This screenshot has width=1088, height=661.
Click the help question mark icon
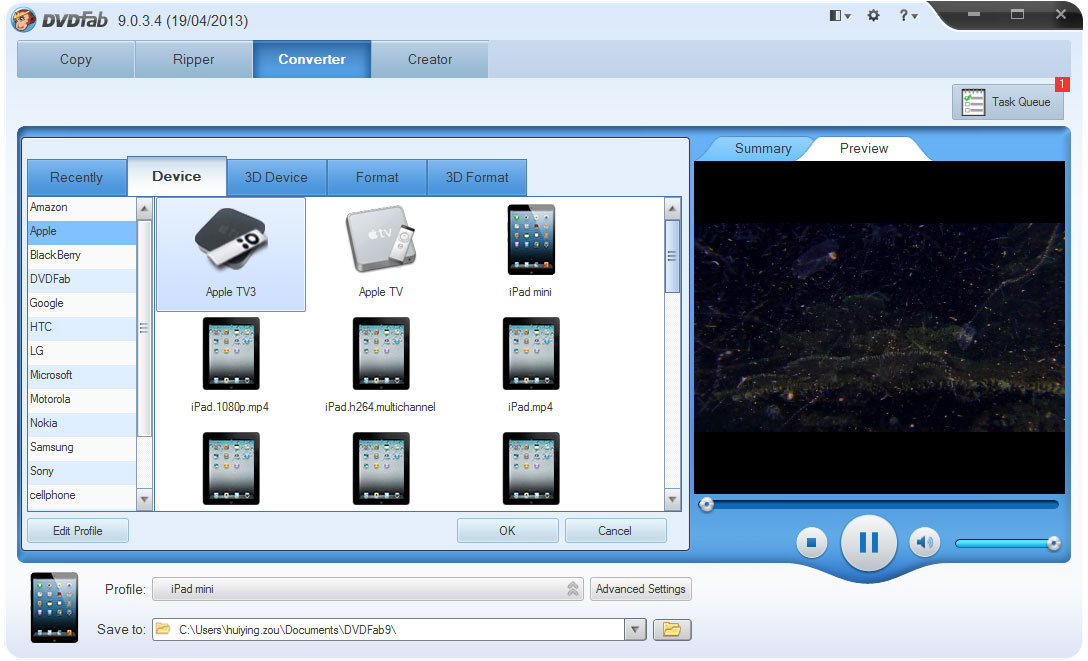coord(903,16)
